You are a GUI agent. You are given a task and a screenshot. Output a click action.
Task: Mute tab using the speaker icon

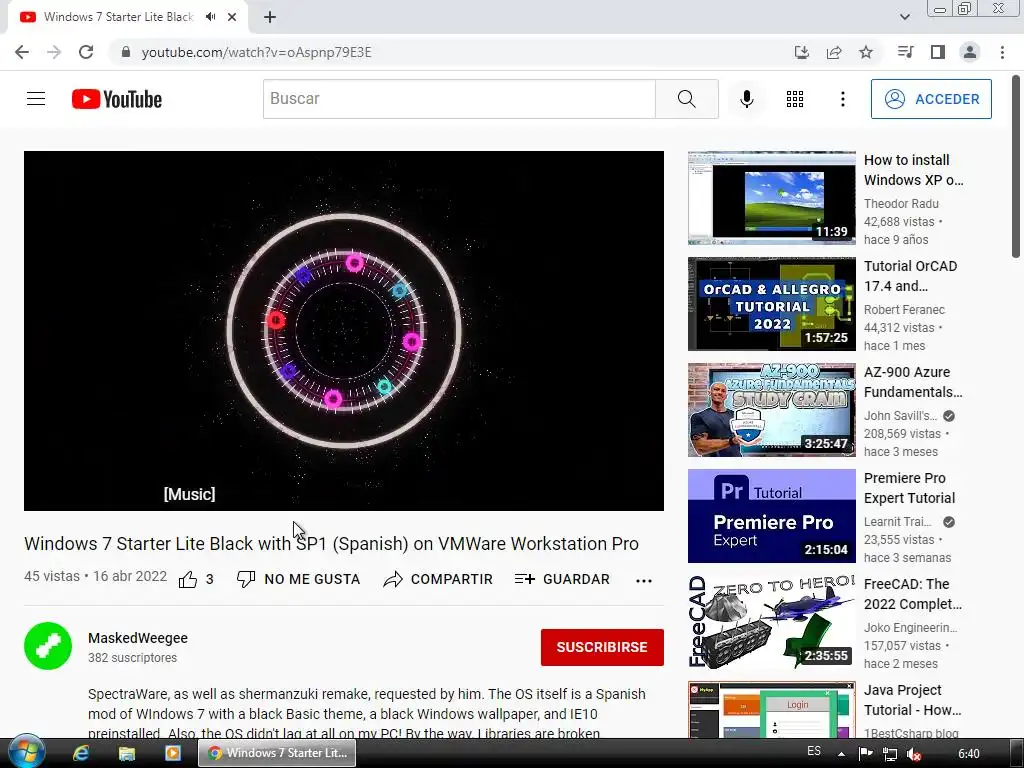pyautogui.click(x=210, y=17)
